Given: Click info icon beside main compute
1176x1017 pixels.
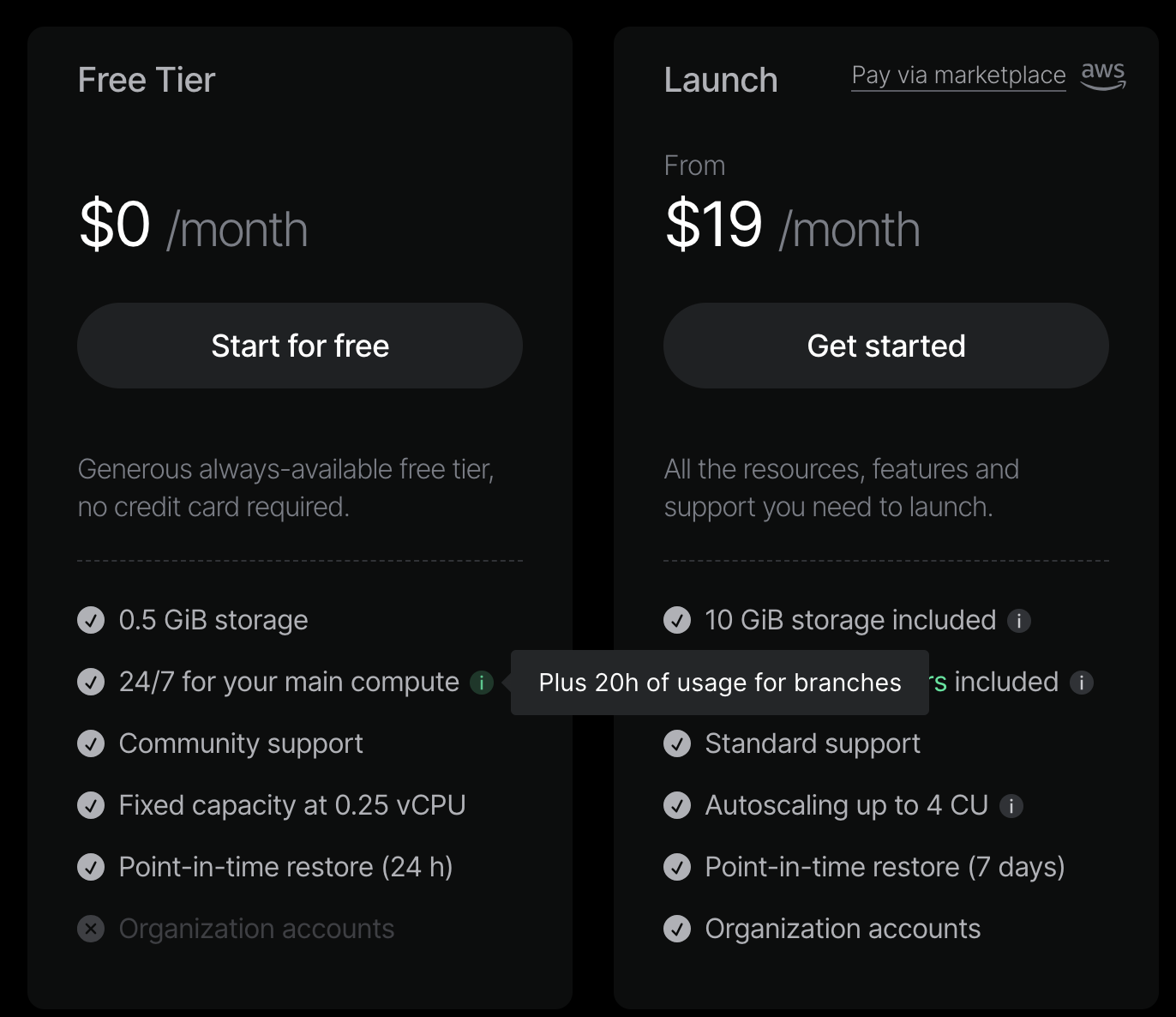Looking at the screenshot, I should pos(482,683).
